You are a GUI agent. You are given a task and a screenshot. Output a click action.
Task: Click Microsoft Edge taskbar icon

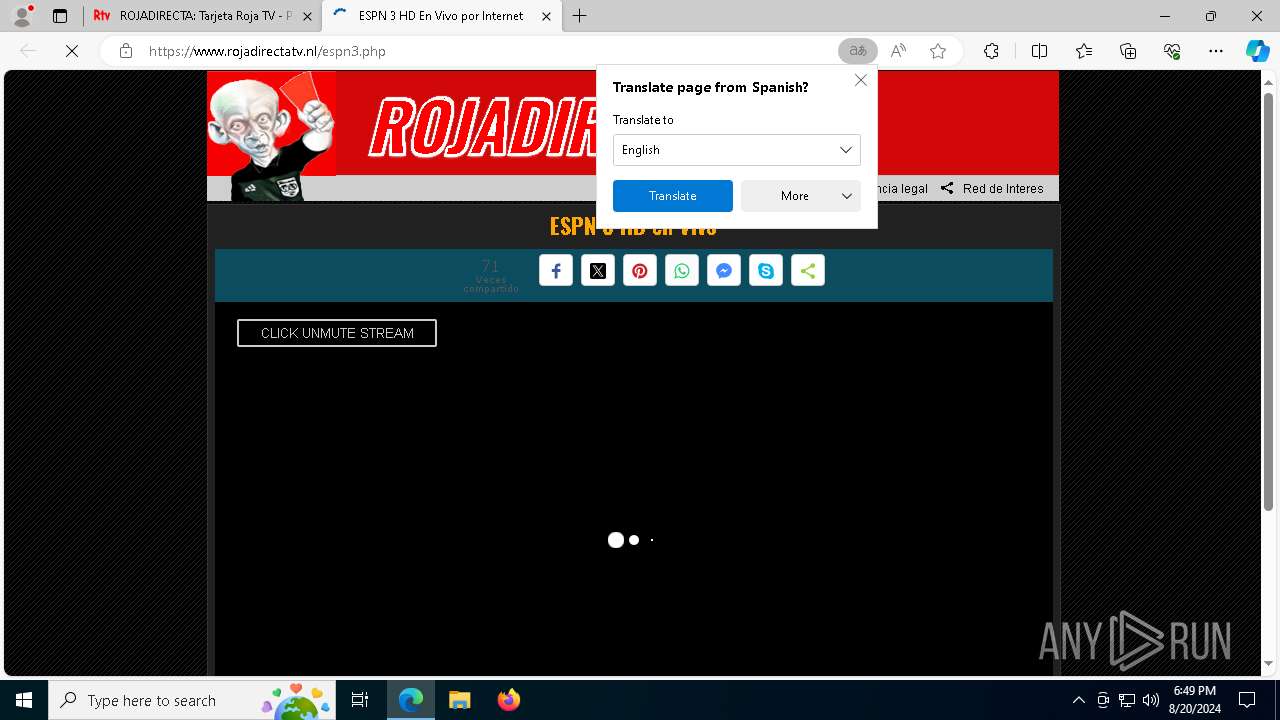point(411,700)
